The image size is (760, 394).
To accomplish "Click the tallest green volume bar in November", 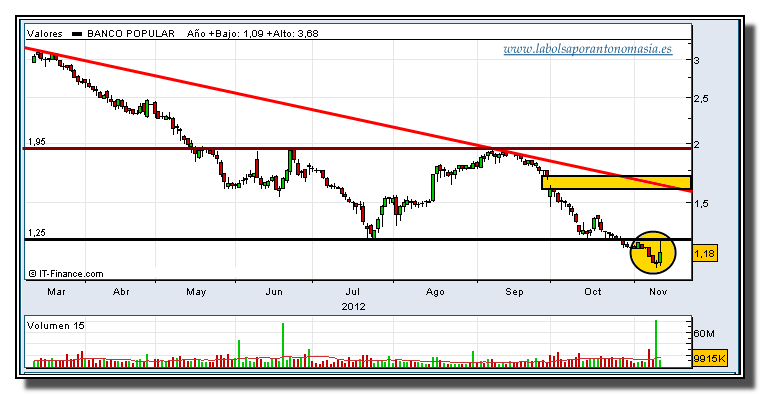I will pyautogui.click(x=656, y=343).
